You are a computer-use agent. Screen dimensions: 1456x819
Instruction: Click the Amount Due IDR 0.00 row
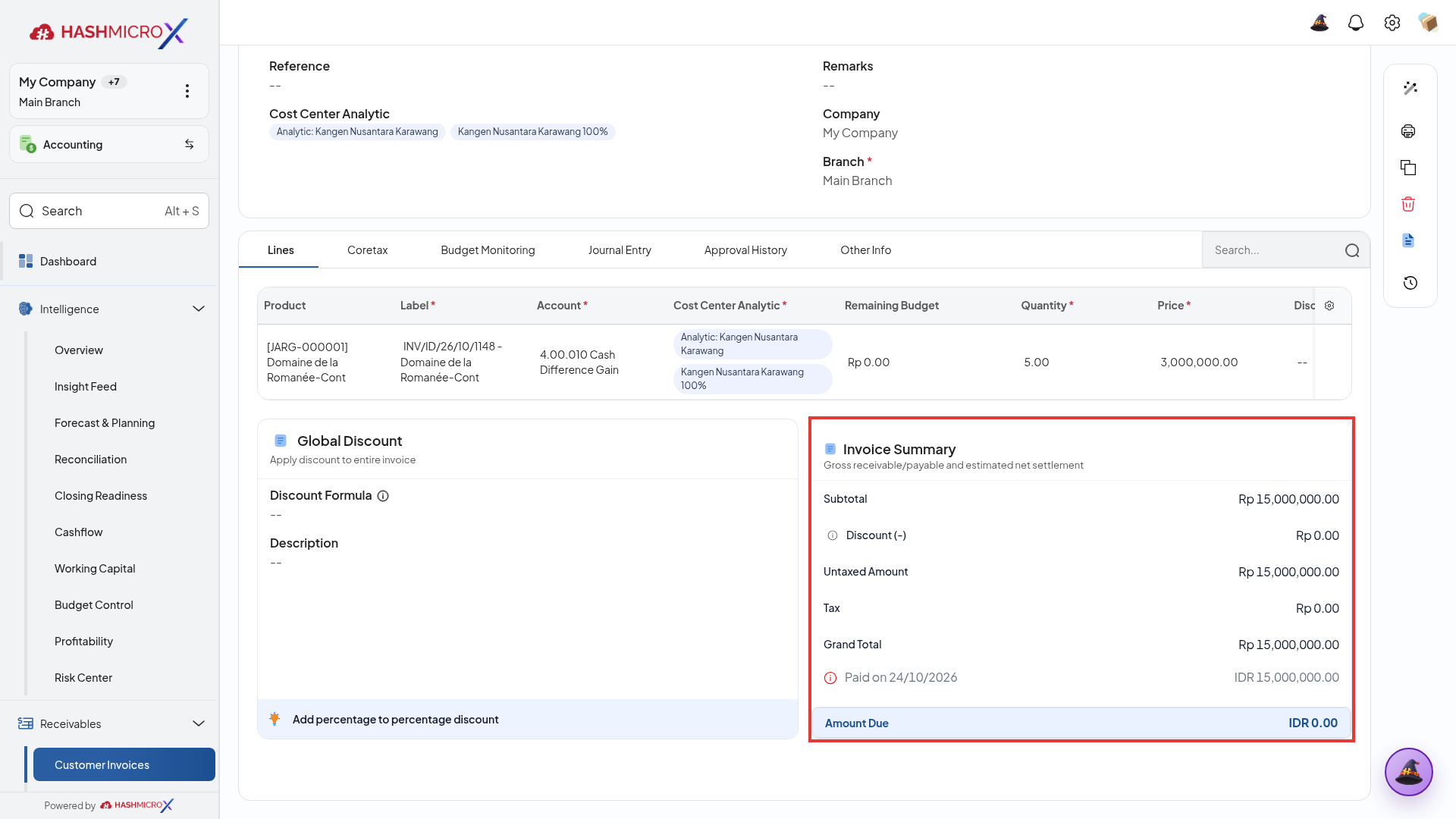tap(1081, 723)
